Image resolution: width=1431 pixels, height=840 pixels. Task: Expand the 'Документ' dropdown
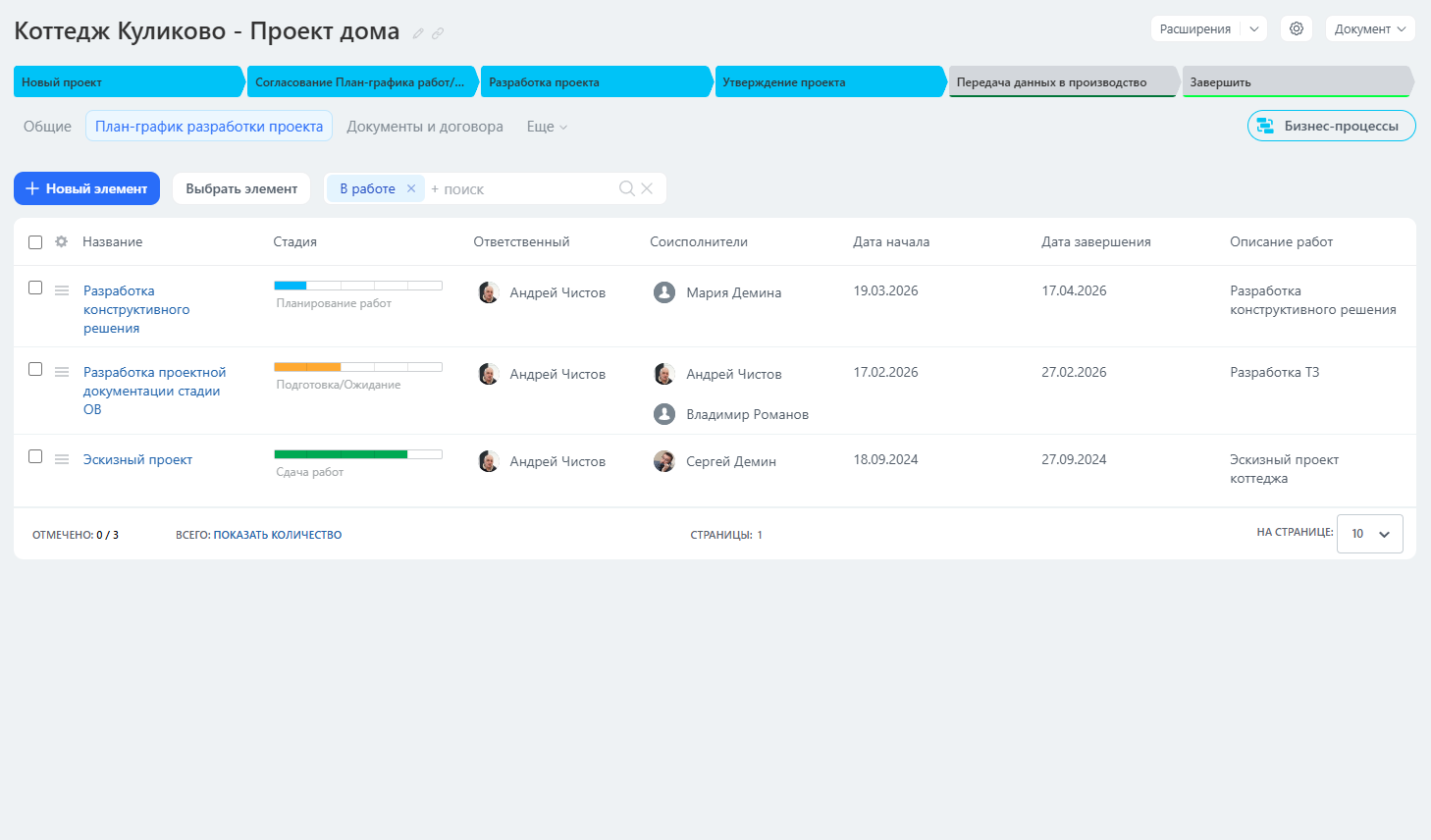pyautogui.click(x=1369, y=28)
